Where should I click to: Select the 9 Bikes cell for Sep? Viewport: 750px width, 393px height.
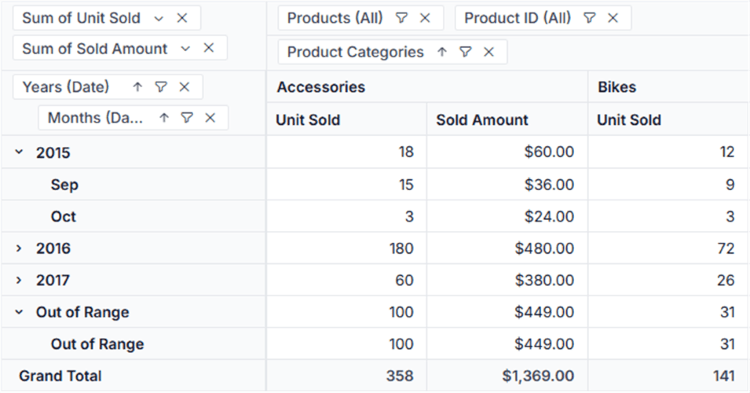coord(669,185)
